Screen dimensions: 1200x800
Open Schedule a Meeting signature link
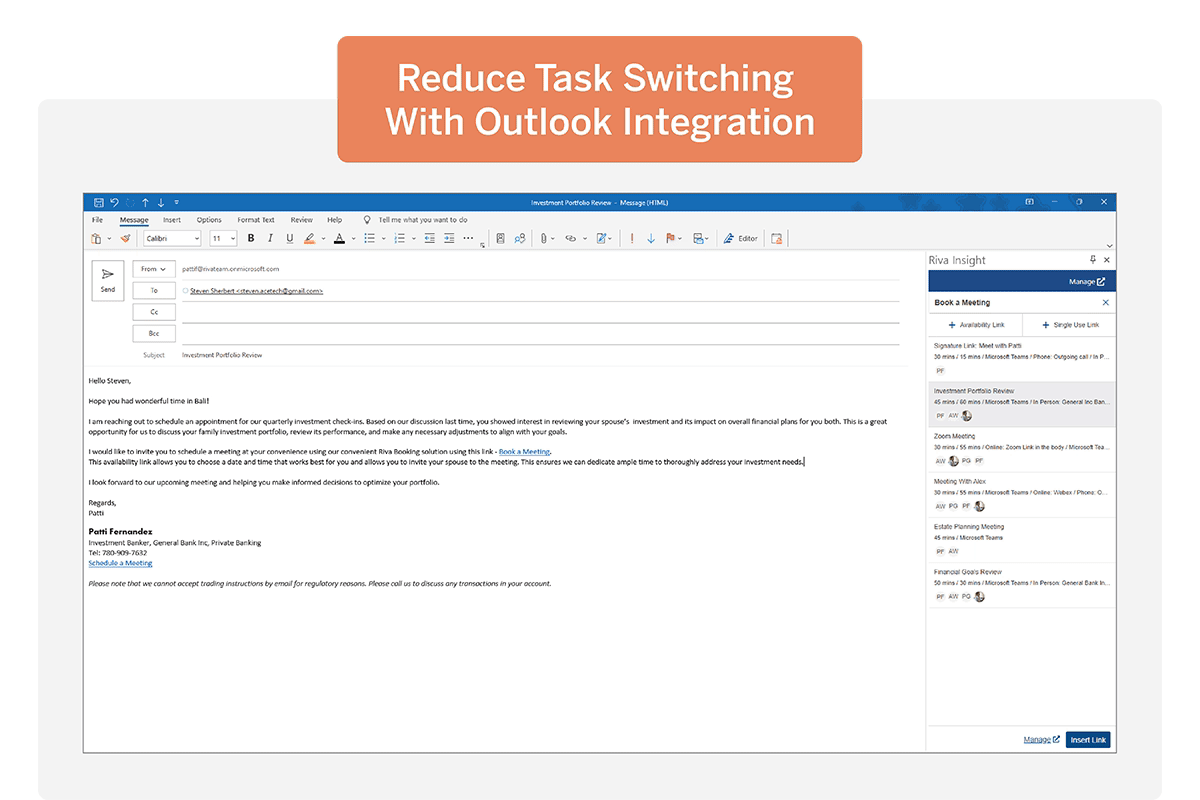120,563
